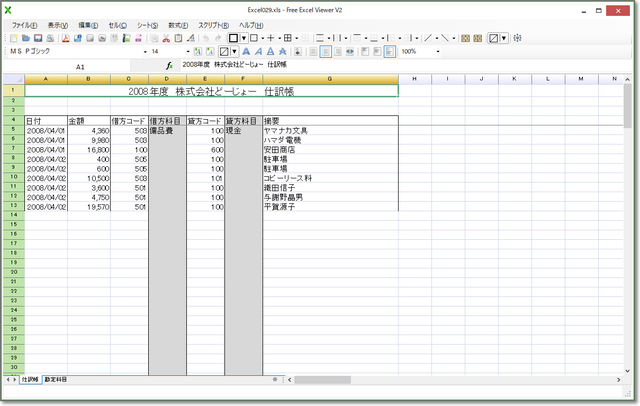Click the save disk icon

pyautogui.click(x=38, y=38)
